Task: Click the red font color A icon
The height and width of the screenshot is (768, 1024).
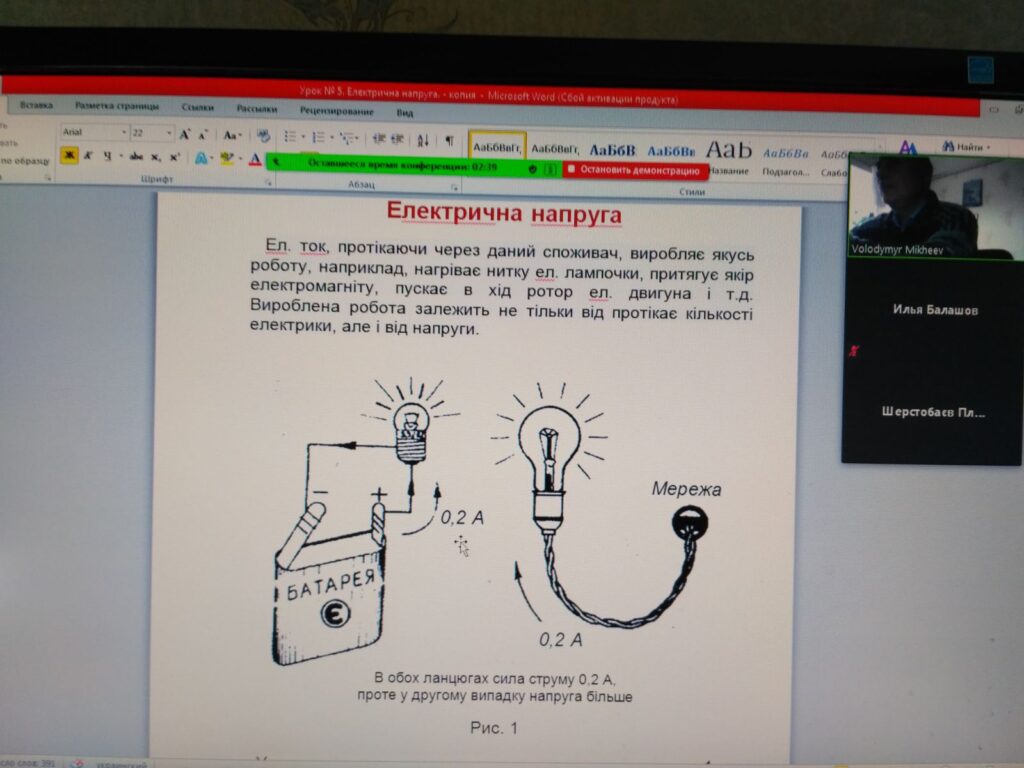Action: click(255, 159)
